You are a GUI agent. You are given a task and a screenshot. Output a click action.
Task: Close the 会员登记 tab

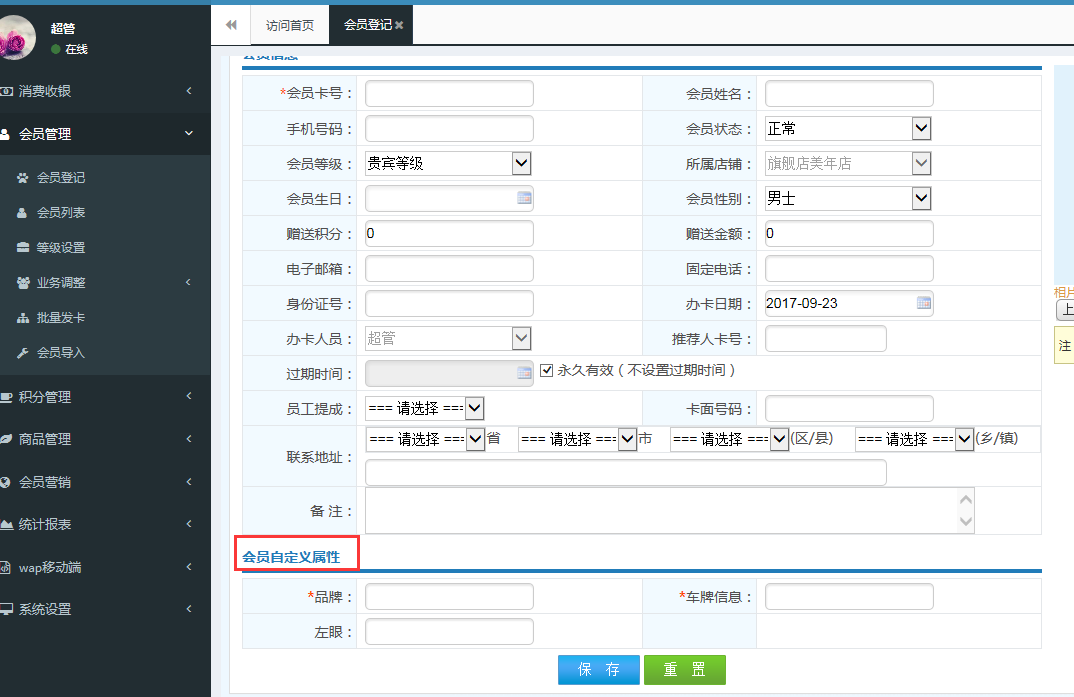[399, 25]
